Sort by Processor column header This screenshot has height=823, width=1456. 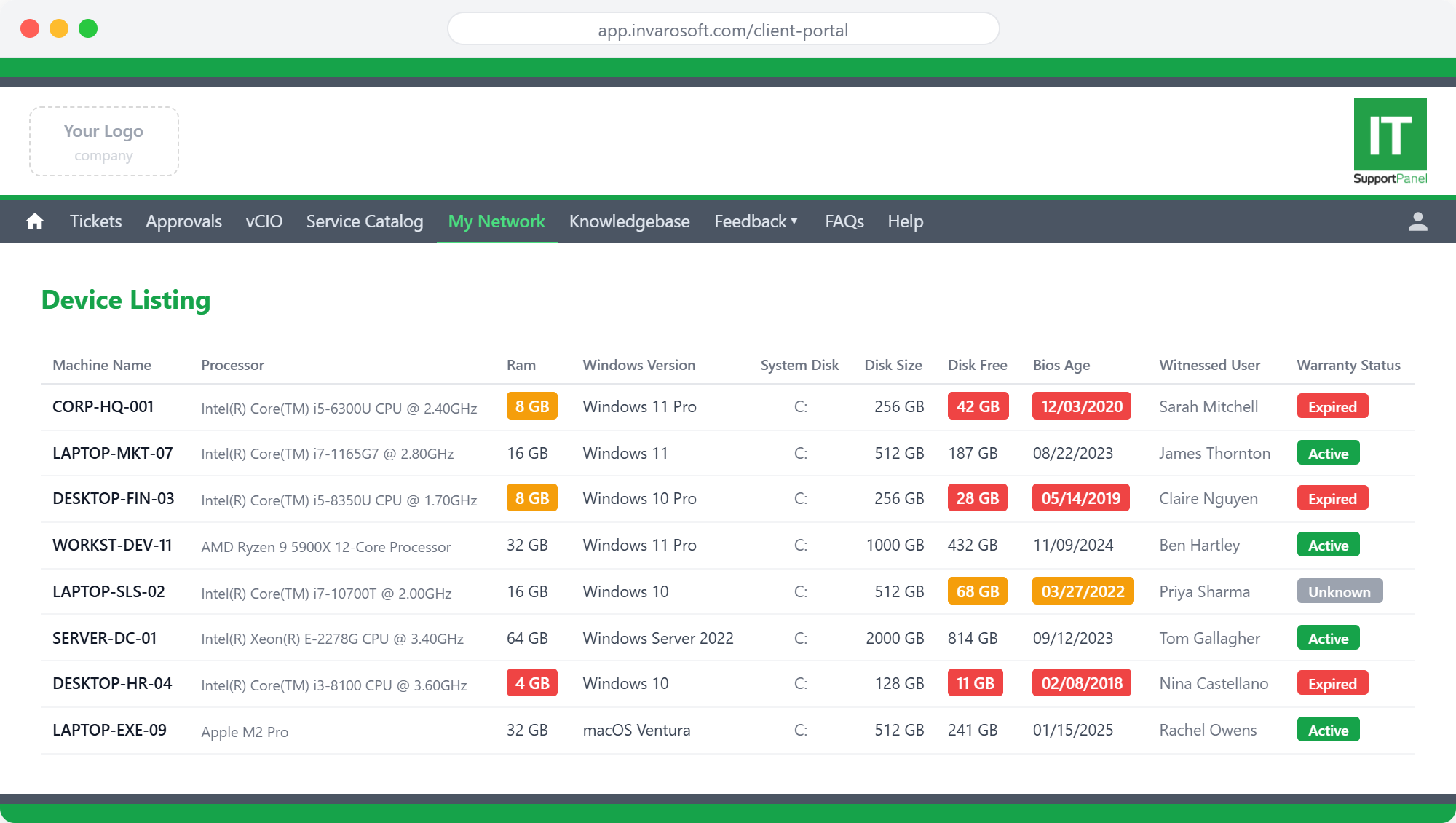point(233,365)
